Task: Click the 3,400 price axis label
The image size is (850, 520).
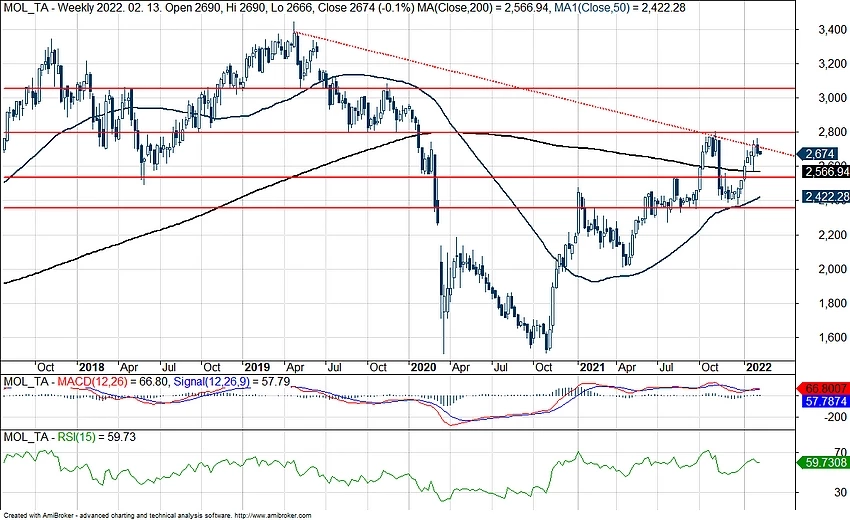Action: pos(832,29)
